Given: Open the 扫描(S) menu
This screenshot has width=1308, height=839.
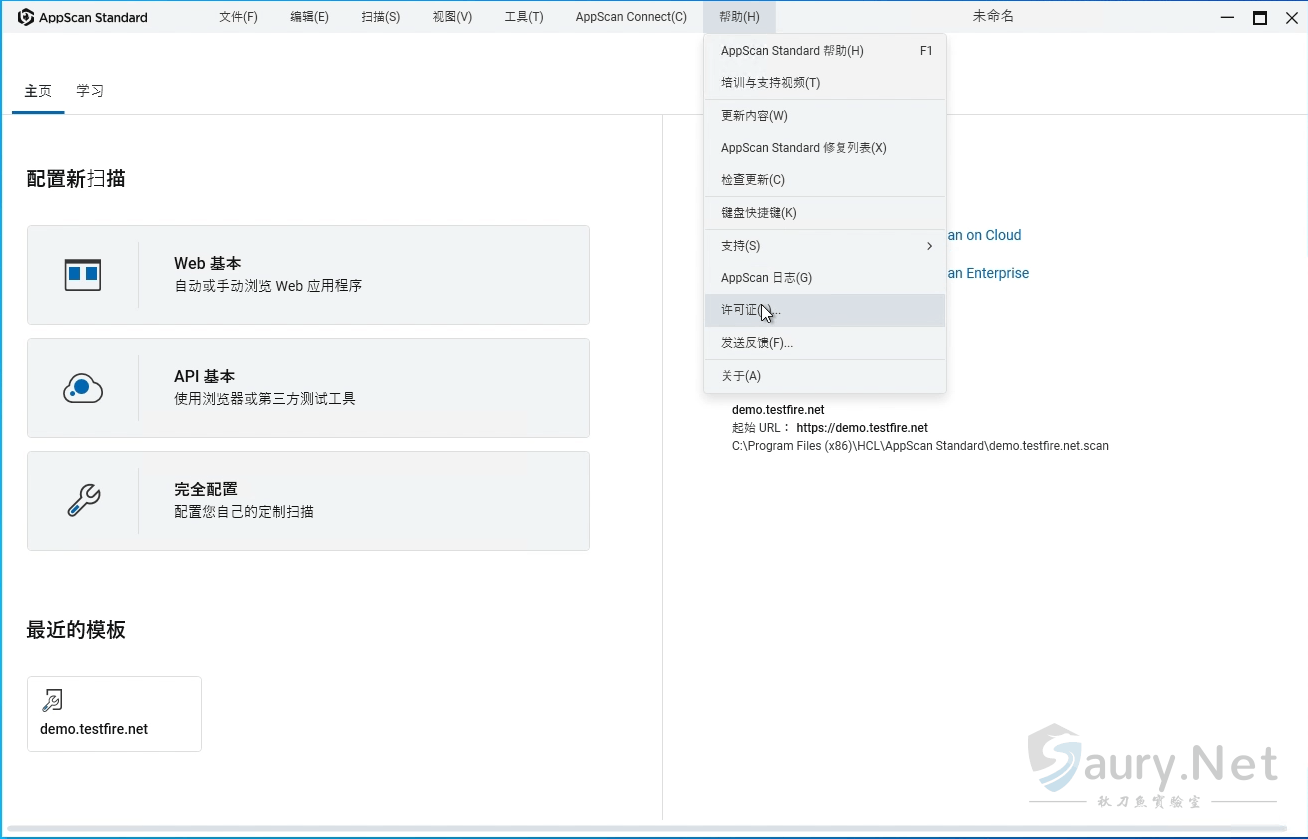Looking at the screenshot, I should (x=380, y=16).
